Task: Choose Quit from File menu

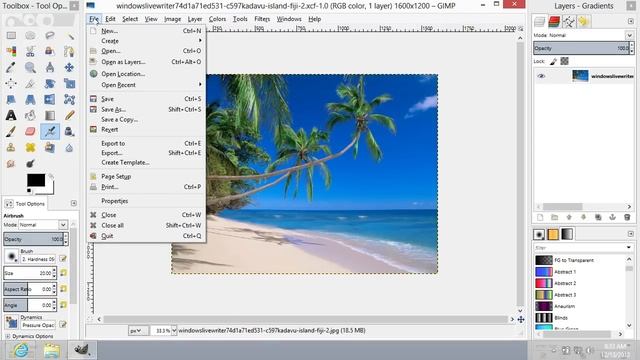Action: 146,236
